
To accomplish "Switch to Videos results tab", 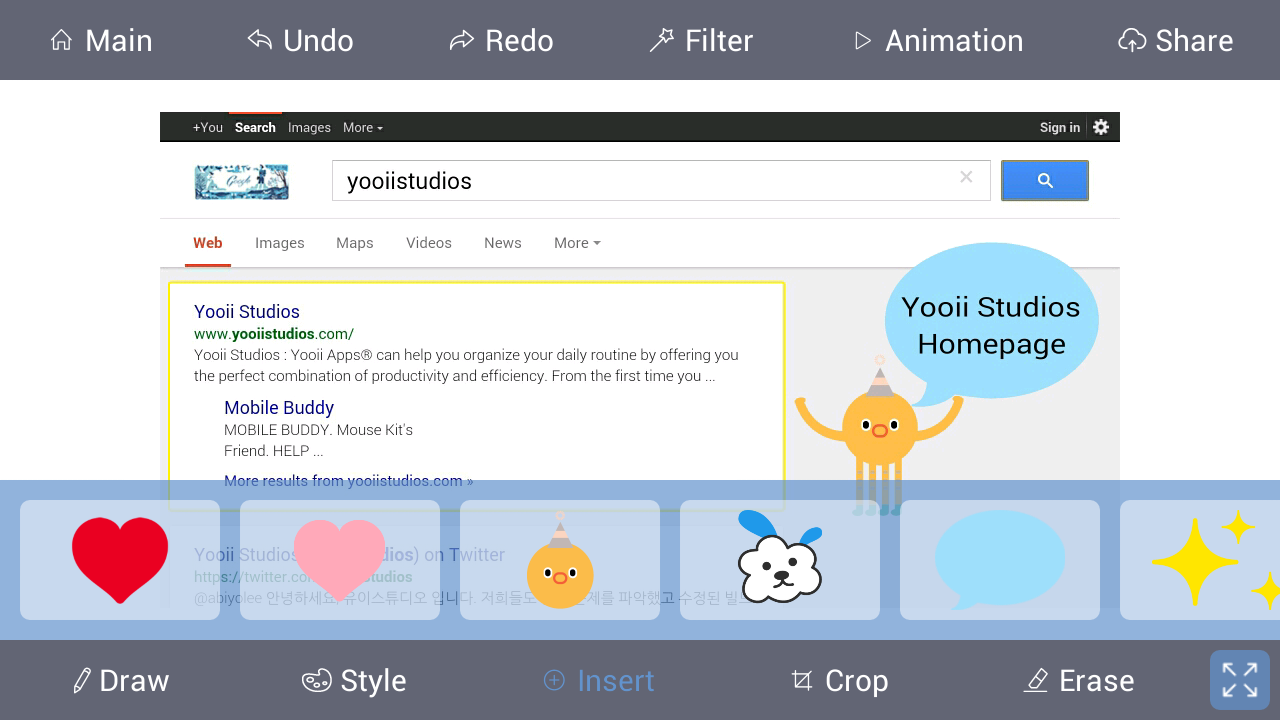I will (x=429, y=243).
